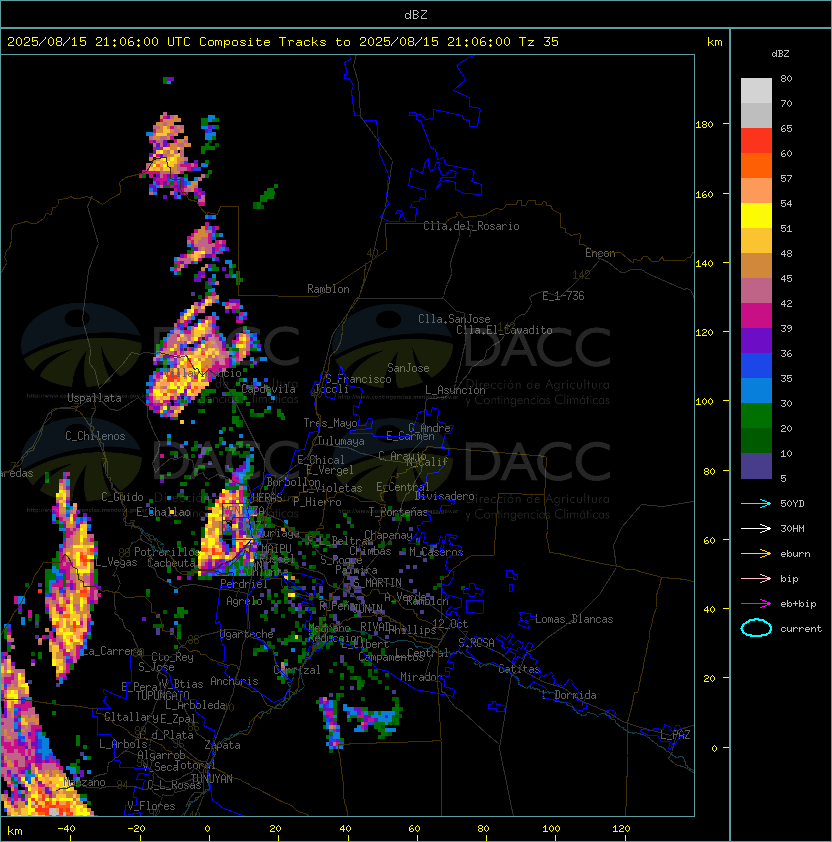Click the Lomas_Blancas map label
This screenshot has height=842, width=832.
(574, 619)
